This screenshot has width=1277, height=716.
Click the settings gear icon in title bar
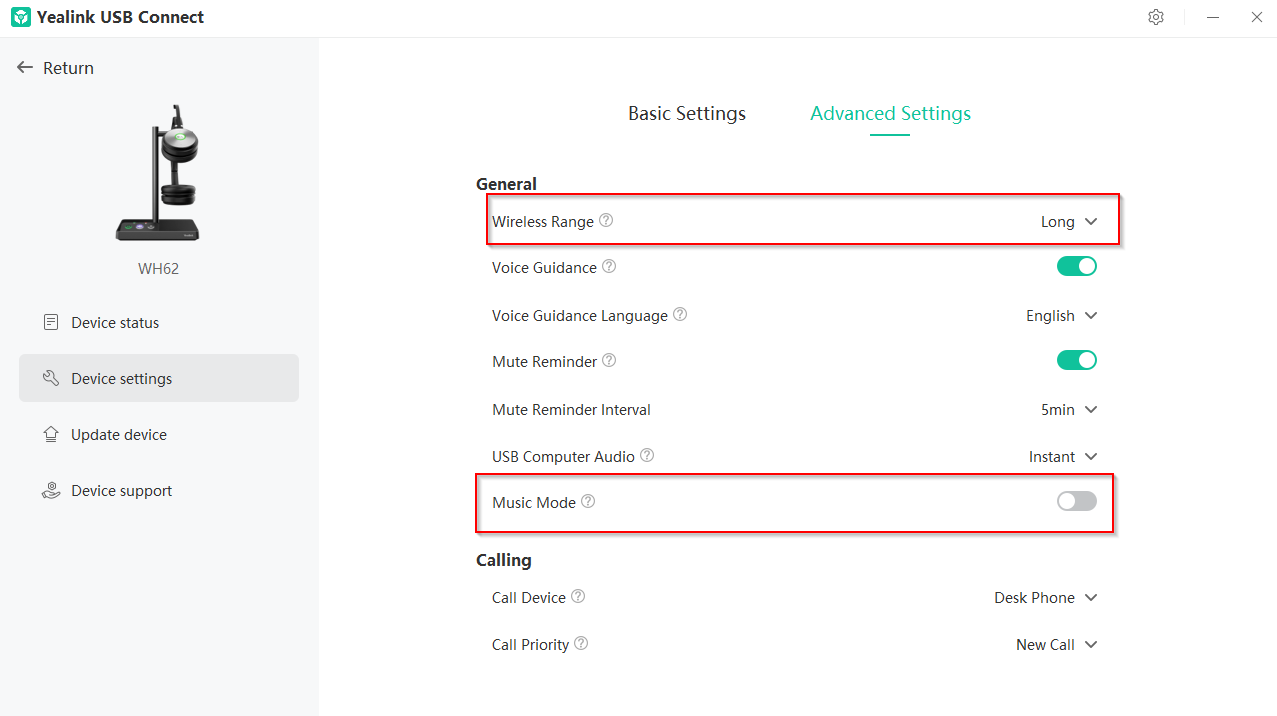[1156, 17]
